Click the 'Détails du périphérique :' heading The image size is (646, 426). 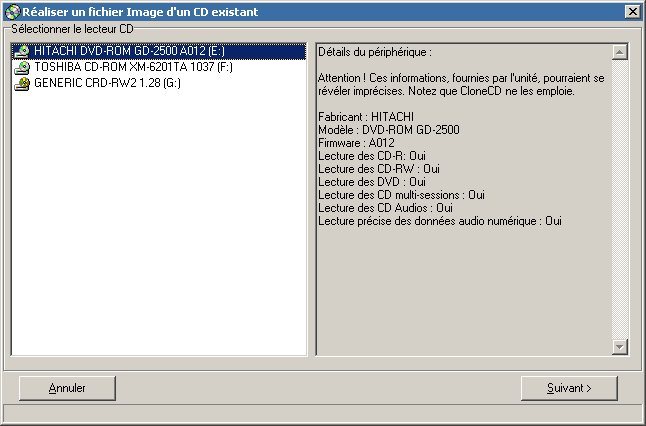coord(375,52)
